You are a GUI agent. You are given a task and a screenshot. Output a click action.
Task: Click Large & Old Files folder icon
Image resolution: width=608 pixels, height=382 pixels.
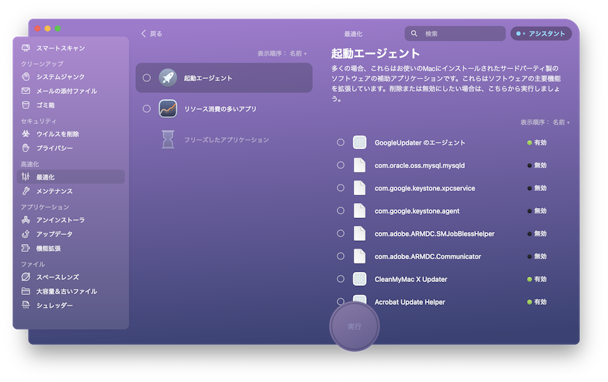point(26,291)
